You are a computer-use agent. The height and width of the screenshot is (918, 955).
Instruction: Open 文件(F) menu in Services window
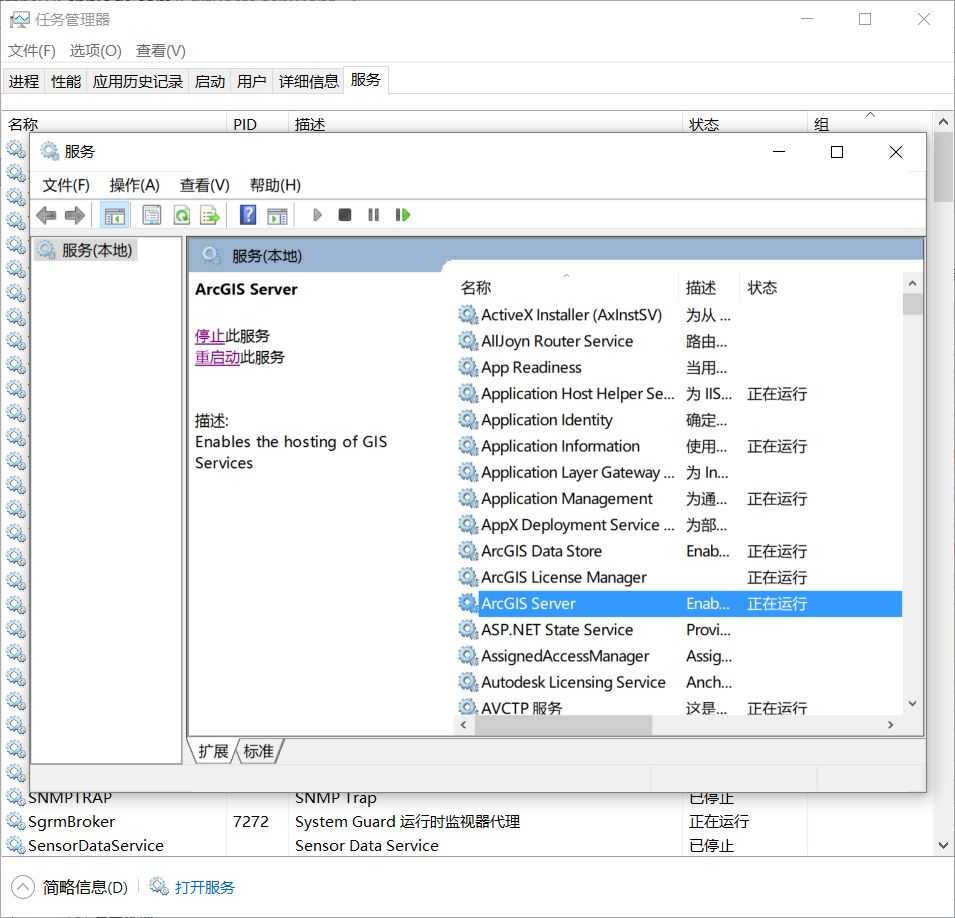tap(66, 185)
